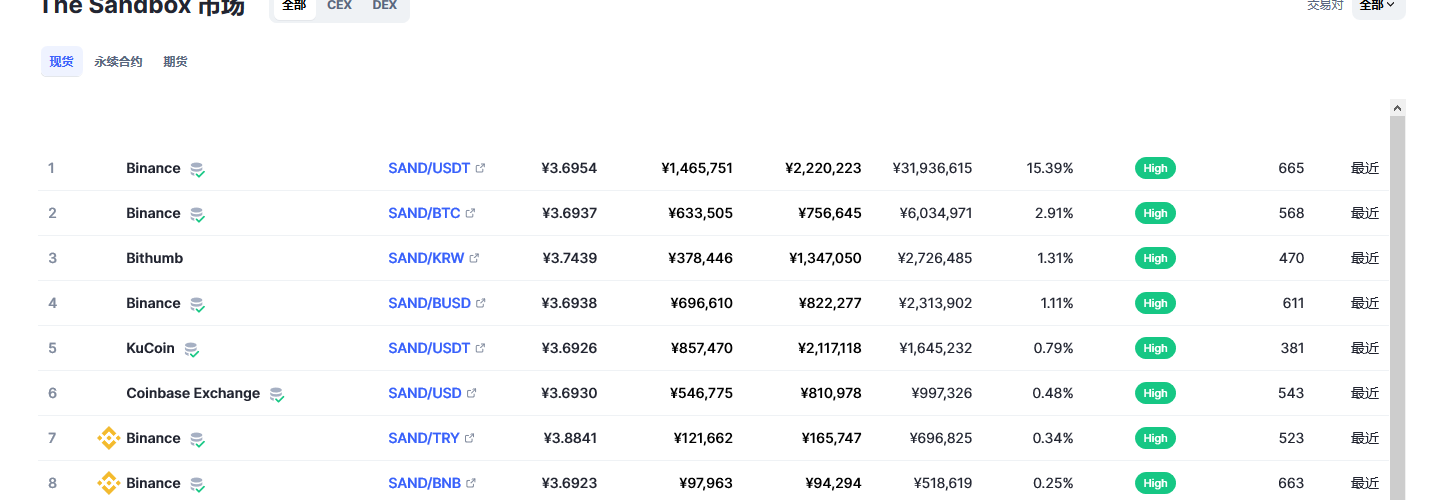Click external link icon next to SAND/KRW

[474, 258]
